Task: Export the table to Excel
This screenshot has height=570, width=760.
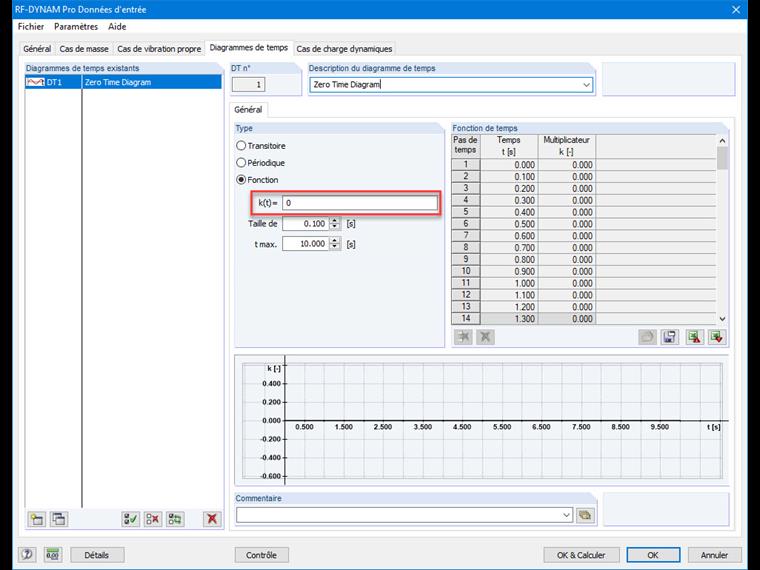Action: tap(695, 337)
